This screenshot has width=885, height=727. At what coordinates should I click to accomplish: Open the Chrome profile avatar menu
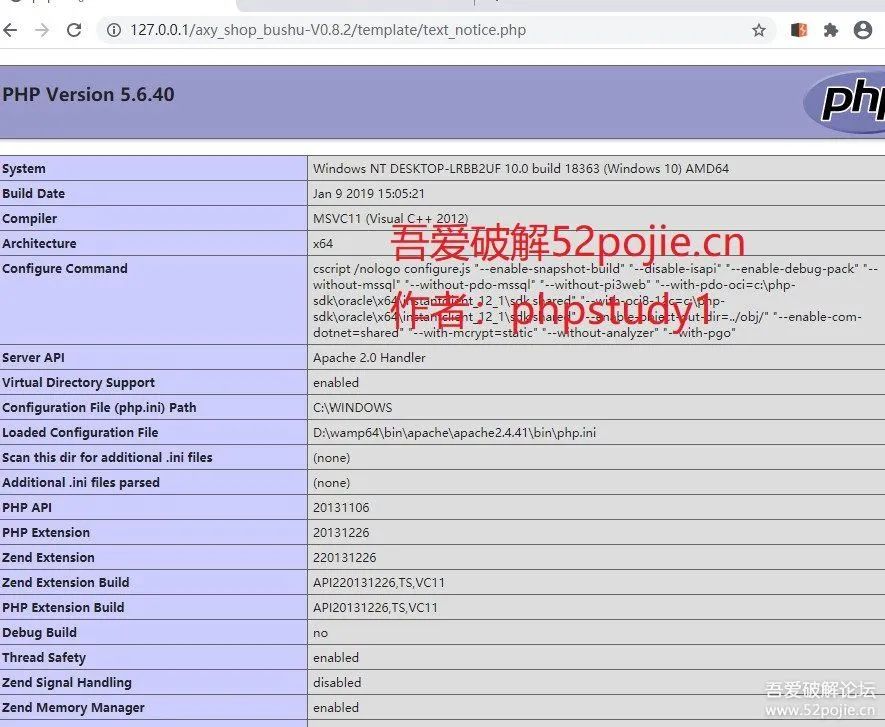pos(862,30)
